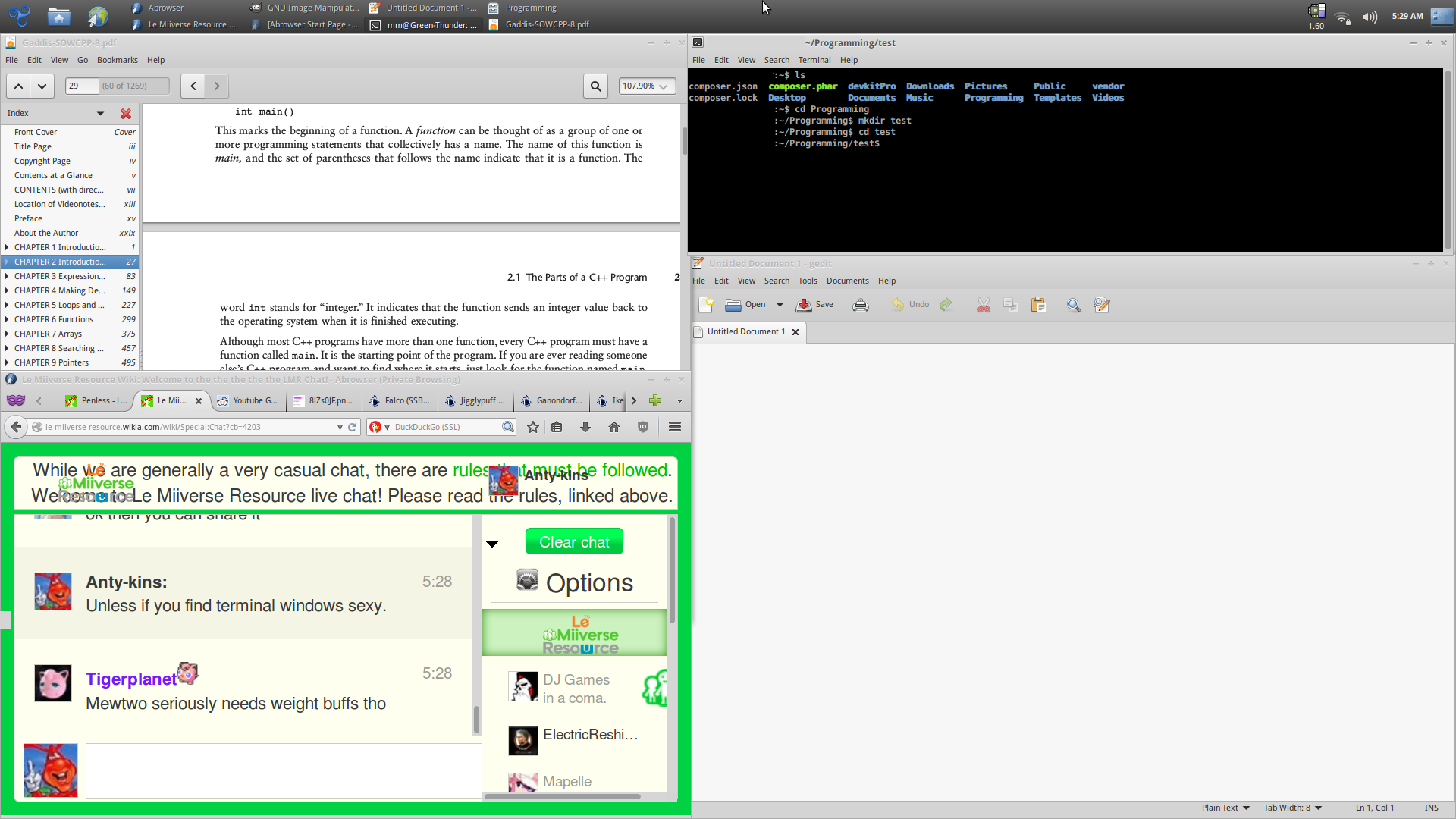Open the Bookmarks menu in PDF viewer

click(118, 60)
